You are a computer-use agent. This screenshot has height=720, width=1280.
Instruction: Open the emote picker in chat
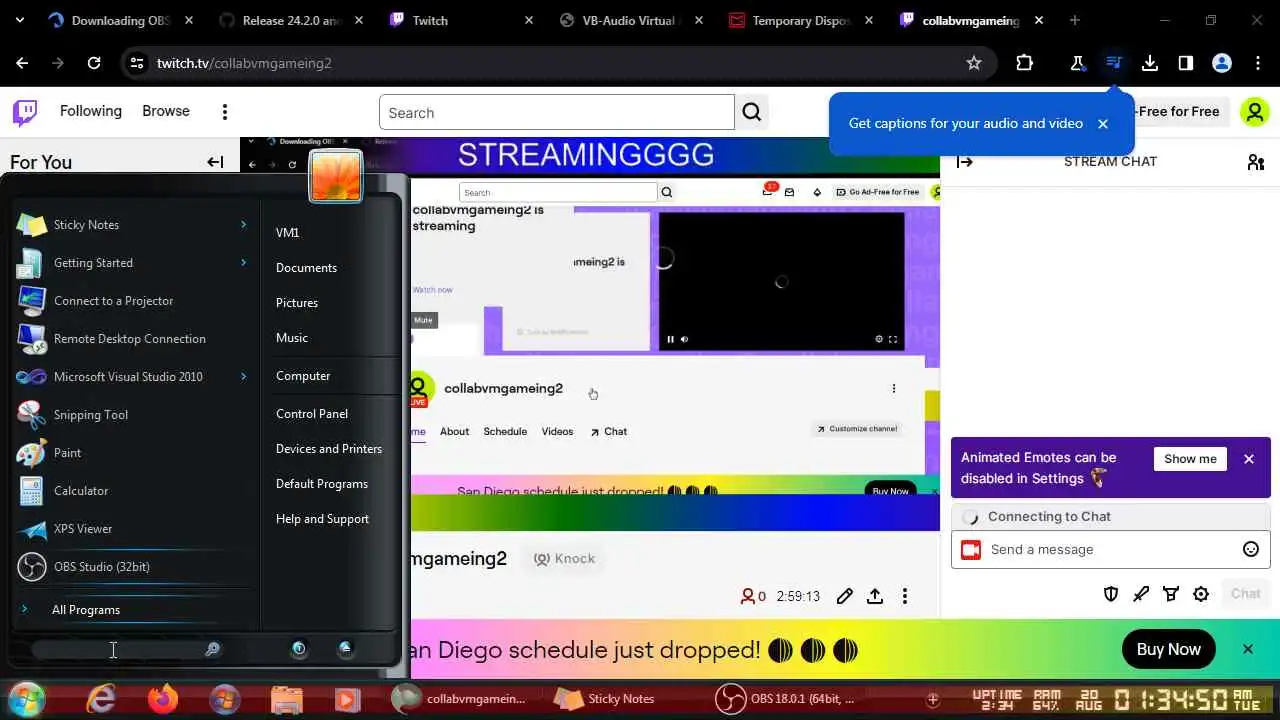tap(1250, 549)
